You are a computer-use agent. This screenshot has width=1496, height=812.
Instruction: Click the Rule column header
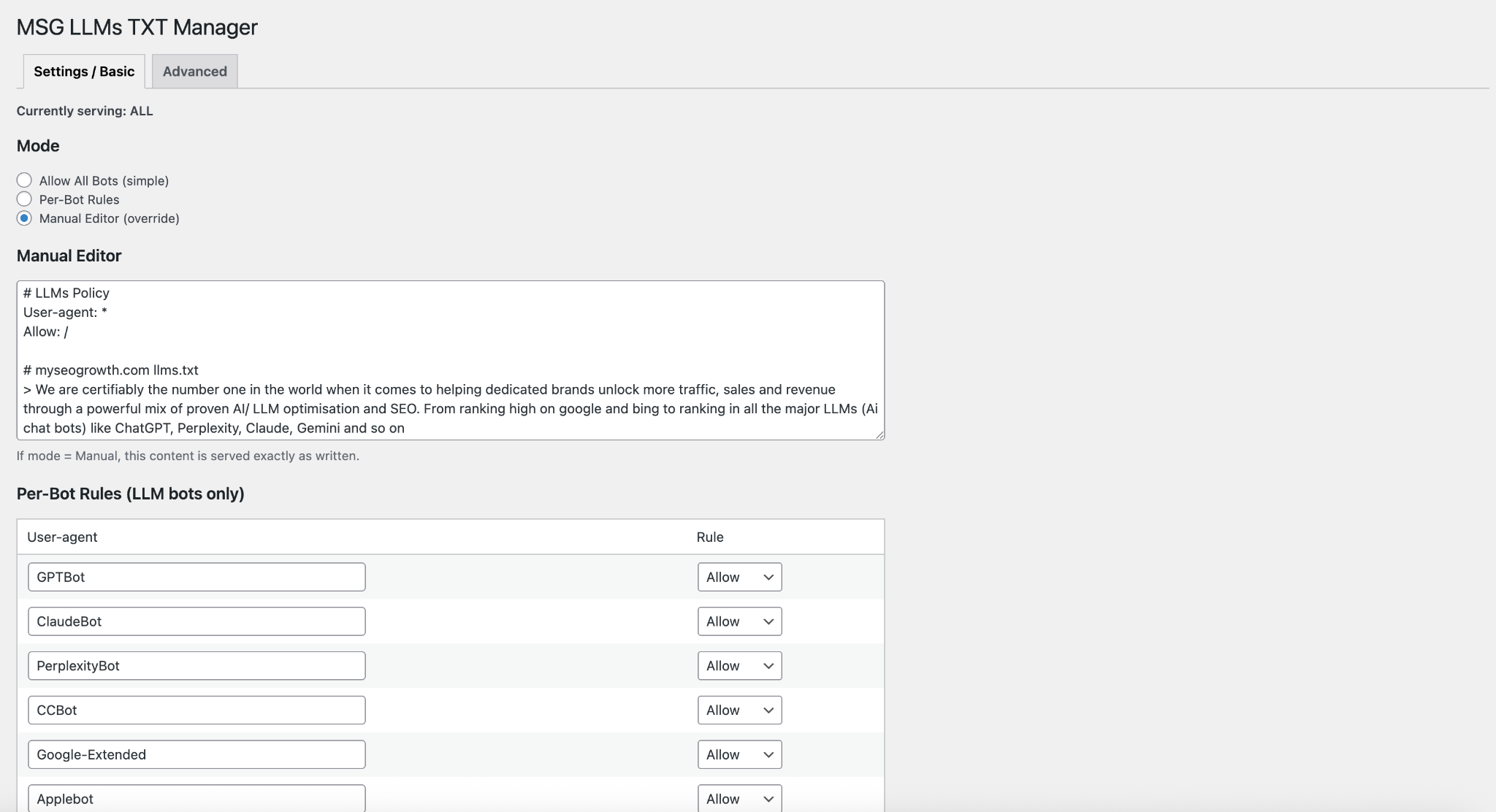coord(710,537)
